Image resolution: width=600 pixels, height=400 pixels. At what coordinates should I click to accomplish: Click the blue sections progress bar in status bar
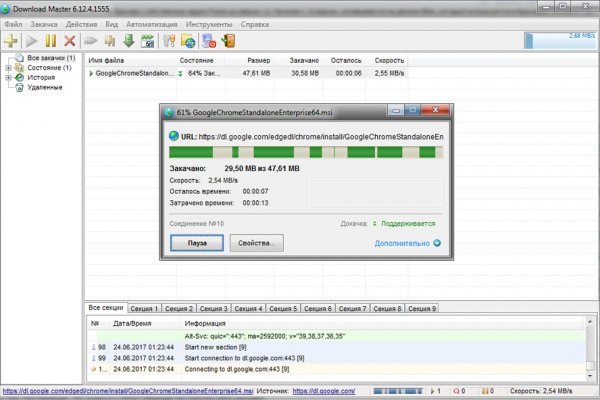point(398,391)
